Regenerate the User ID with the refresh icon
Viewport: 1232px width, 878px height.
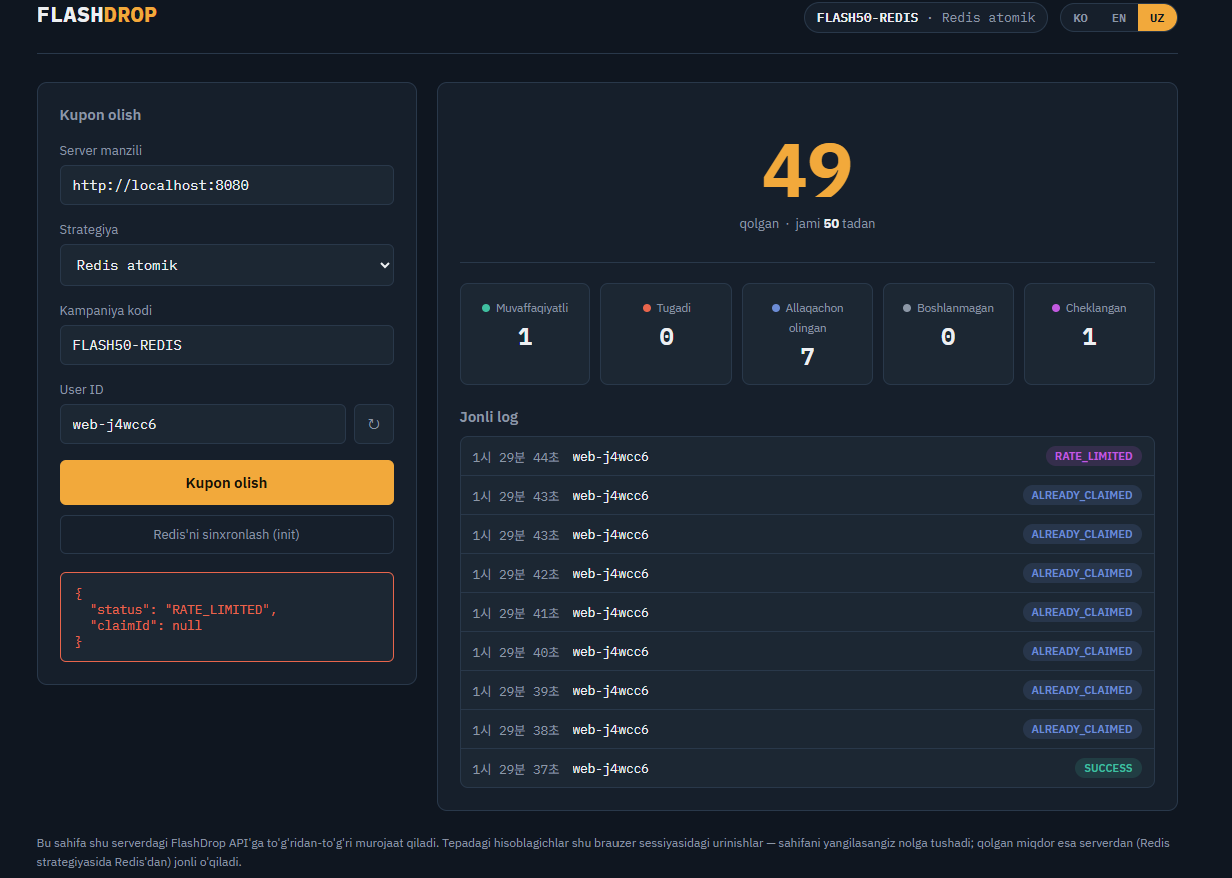374,424
